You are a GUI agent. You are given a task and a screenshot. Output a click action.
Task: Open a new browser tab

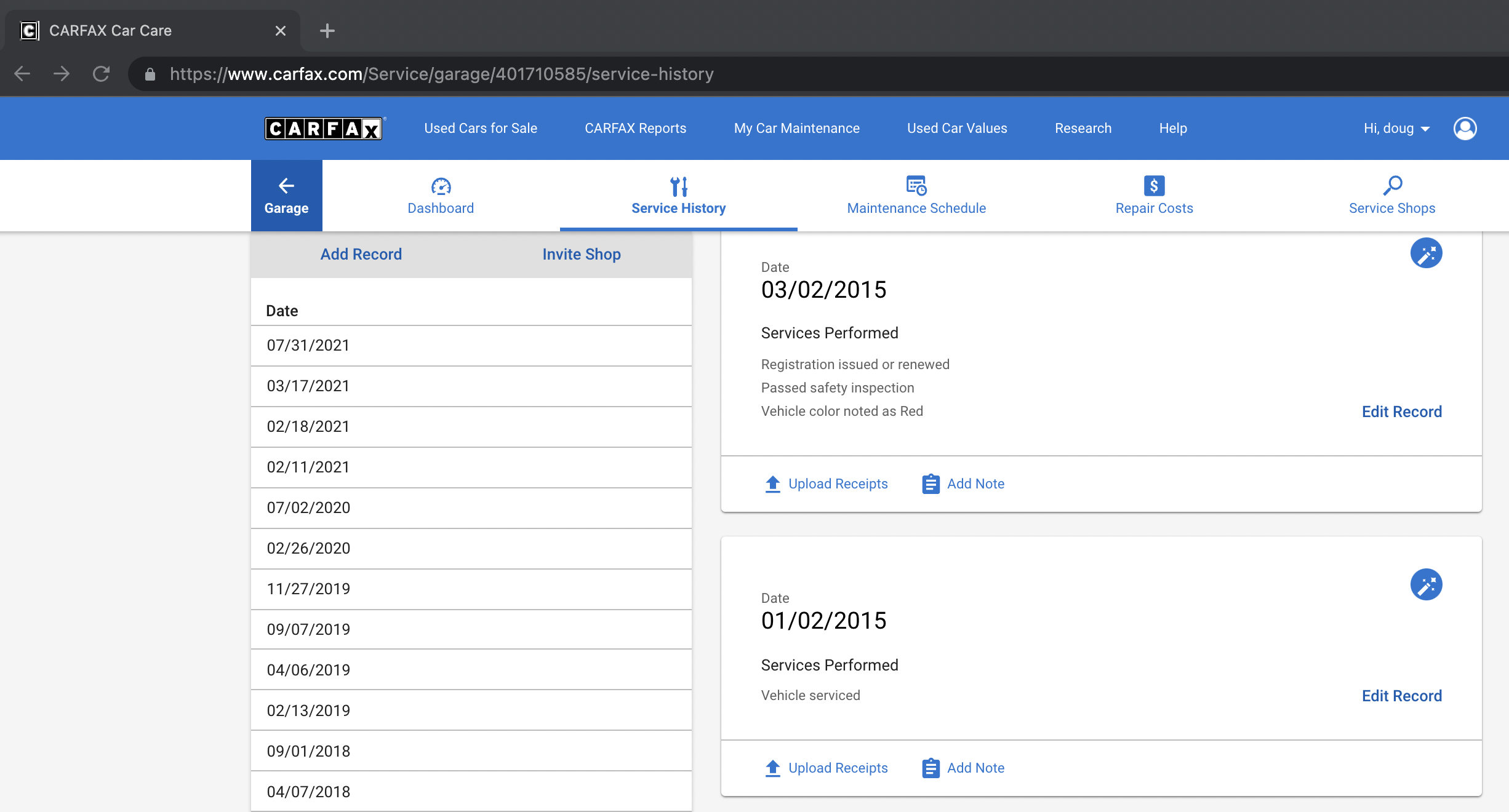[327, 31]
